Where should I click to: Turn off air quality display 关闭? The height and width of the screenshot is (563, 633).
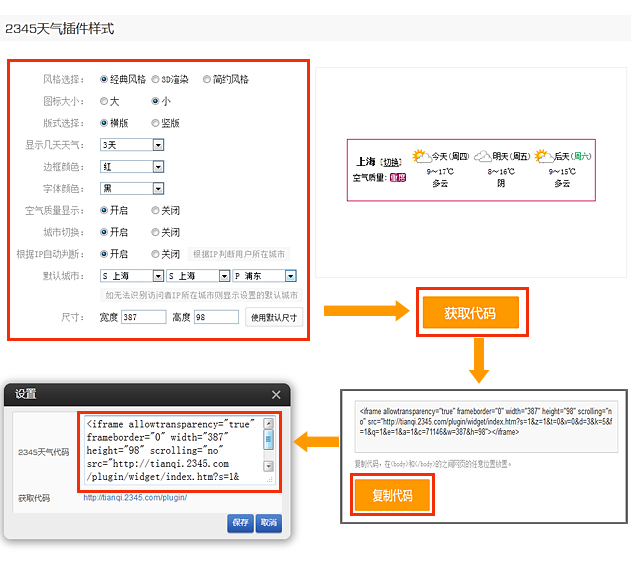155,210
